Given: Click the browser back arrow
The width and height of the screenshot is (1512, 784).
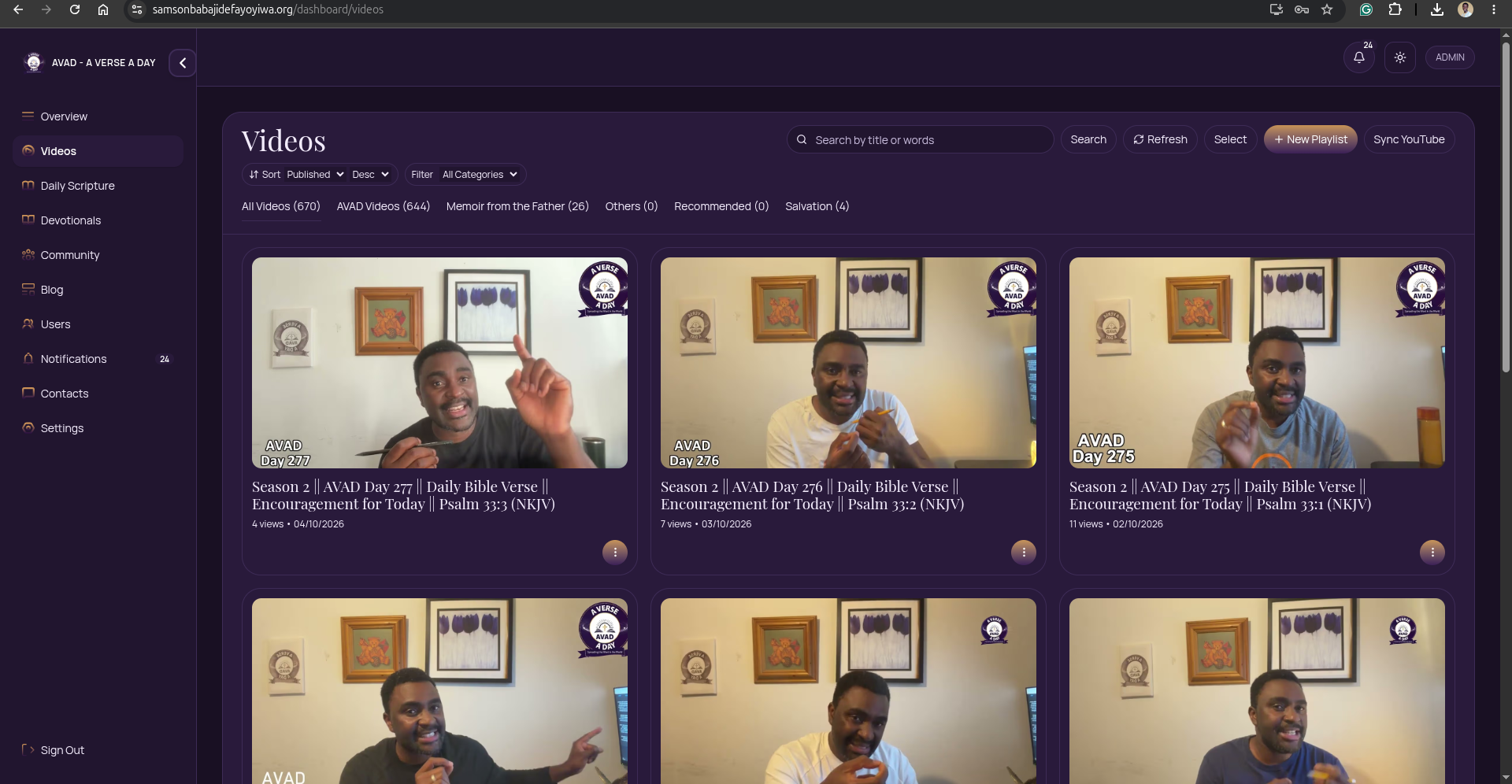Looking at the screenshot, I should point(18,9).
